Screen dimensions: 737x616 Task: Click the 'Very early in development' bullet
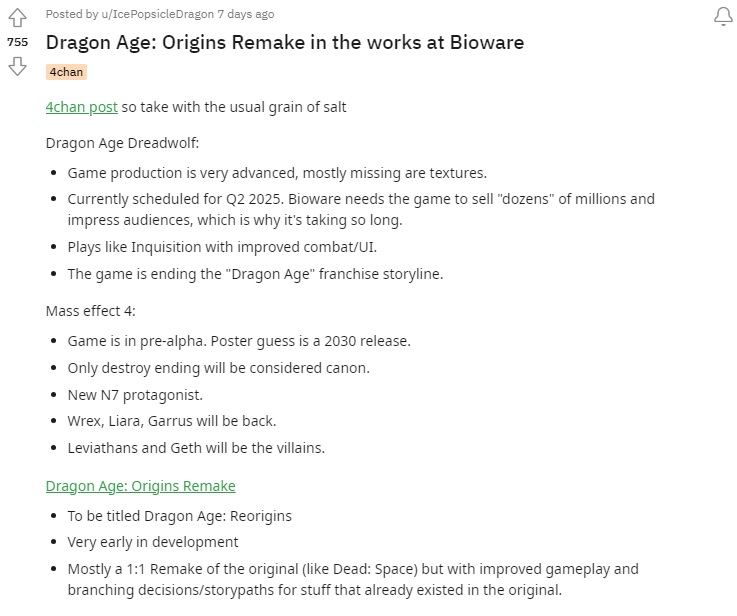[x=153, y=542]
